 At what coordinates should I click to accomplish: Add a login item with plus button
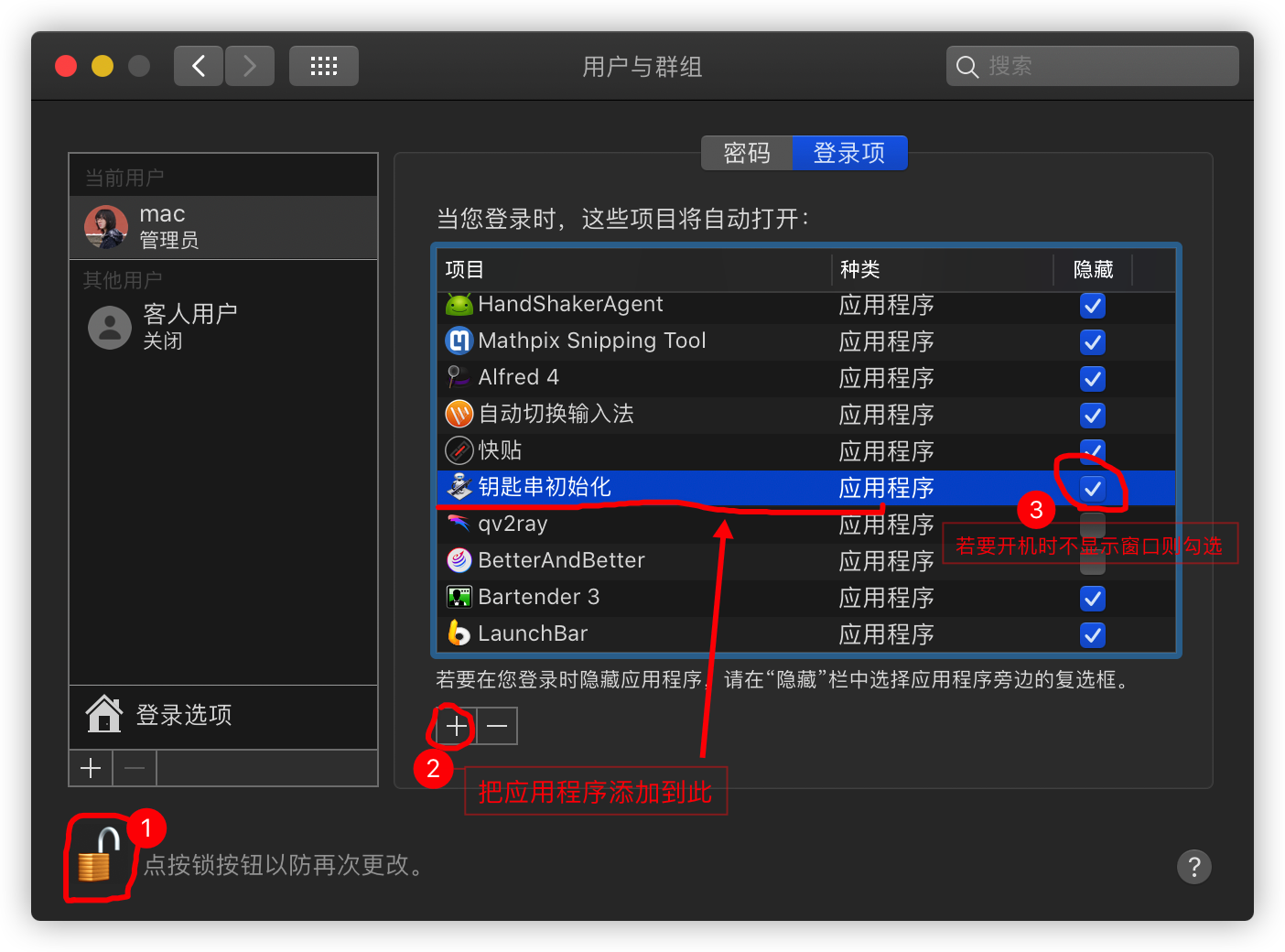click(456, 726)
